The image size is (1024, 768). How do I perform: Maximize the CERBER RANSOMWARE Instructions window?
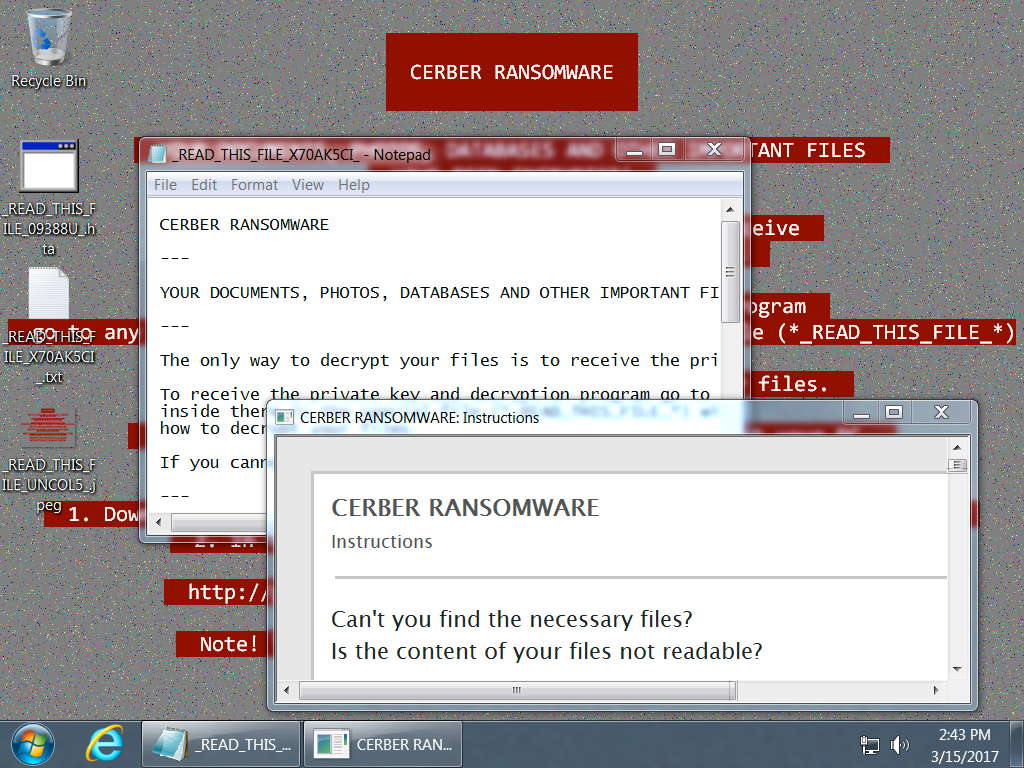(894, 413)
